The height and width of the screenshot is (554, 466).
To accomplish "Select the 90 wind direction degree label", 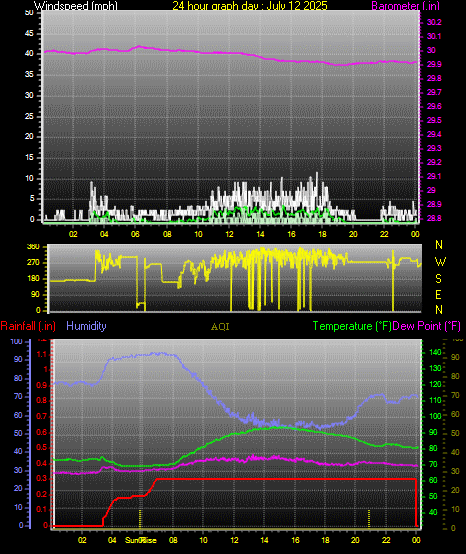I will pyautogui.click(x=35, y=295).
